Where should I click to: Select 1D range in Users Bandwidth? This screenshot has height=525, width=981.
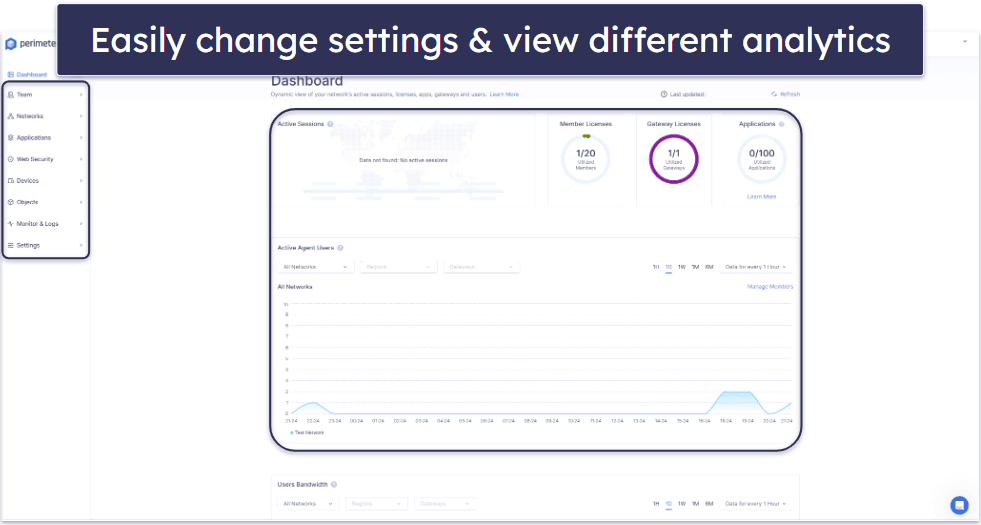tap(669, 504)
